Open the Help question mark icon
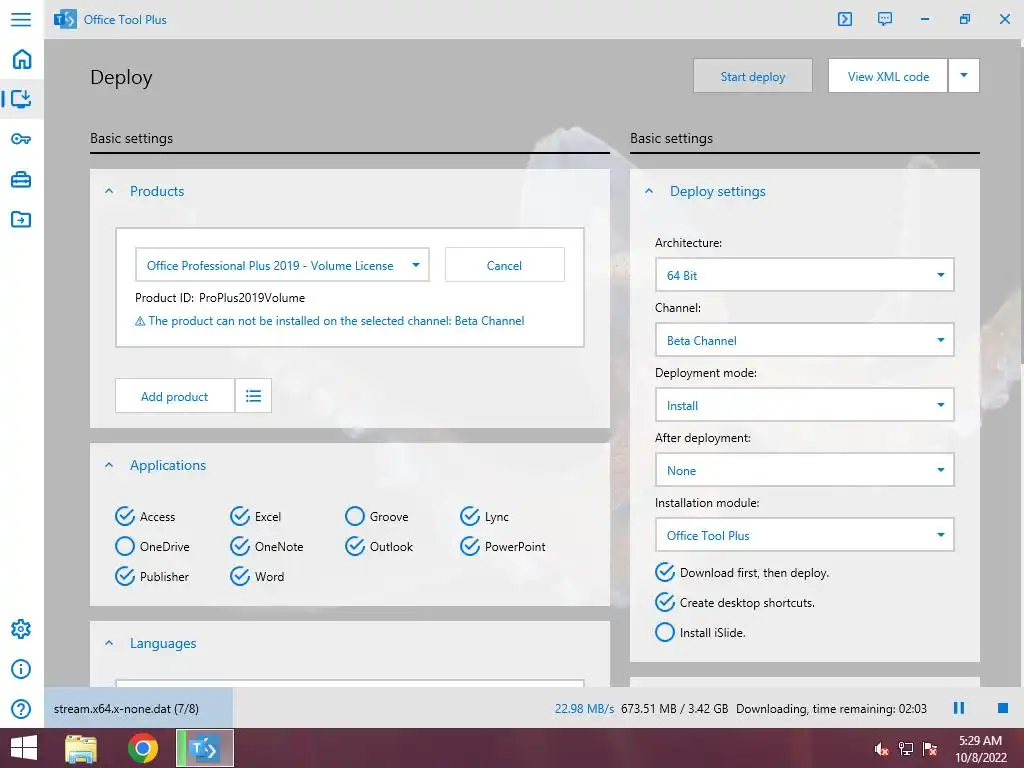The width and height of the screenshot is (1024, 768). click(21, 709)
